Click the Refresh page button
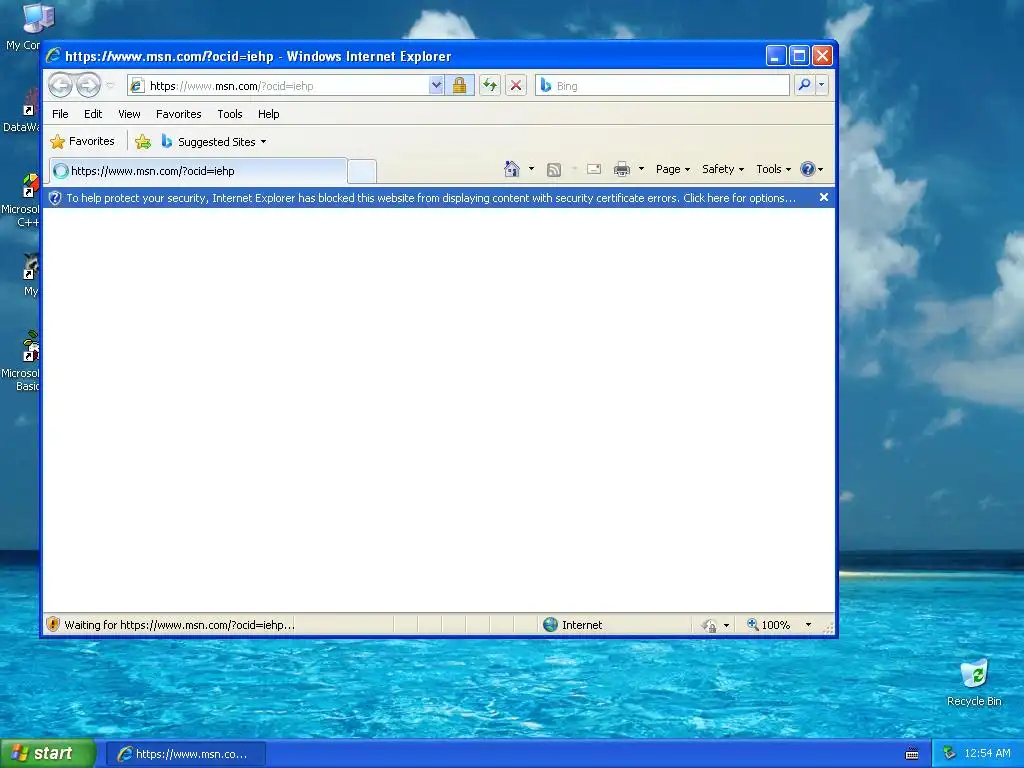Image resolution: width=1024 pixels, height=768 pixels. tap(490, 86)
